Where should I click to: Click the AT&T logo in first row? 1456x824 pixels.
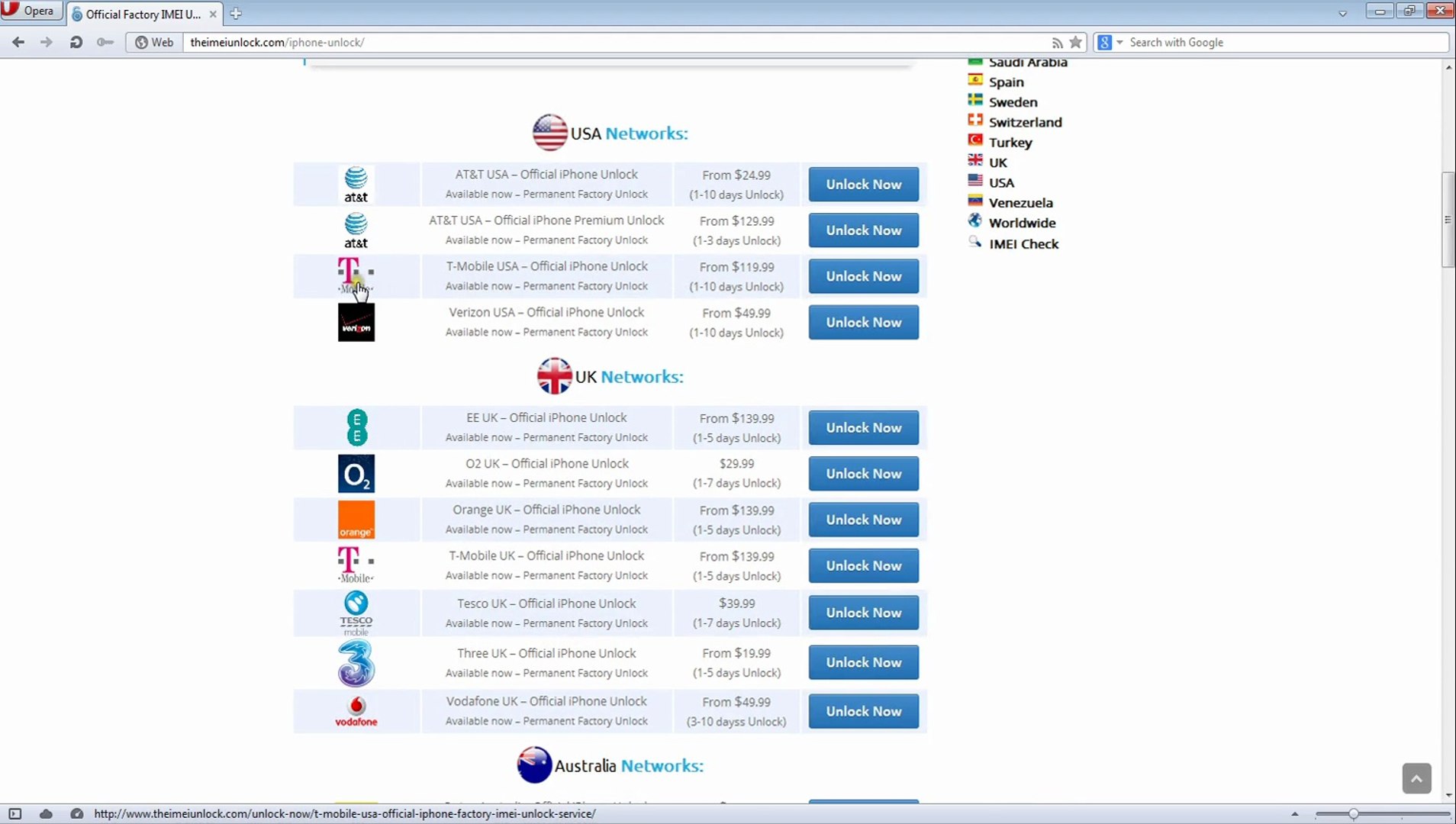[x=356, y=185]
